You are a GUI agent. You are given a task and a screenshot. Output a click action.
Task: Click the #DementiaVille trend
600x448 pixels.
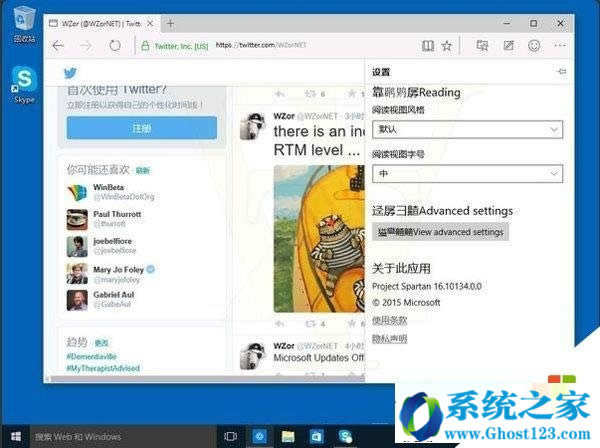(91, 356)
